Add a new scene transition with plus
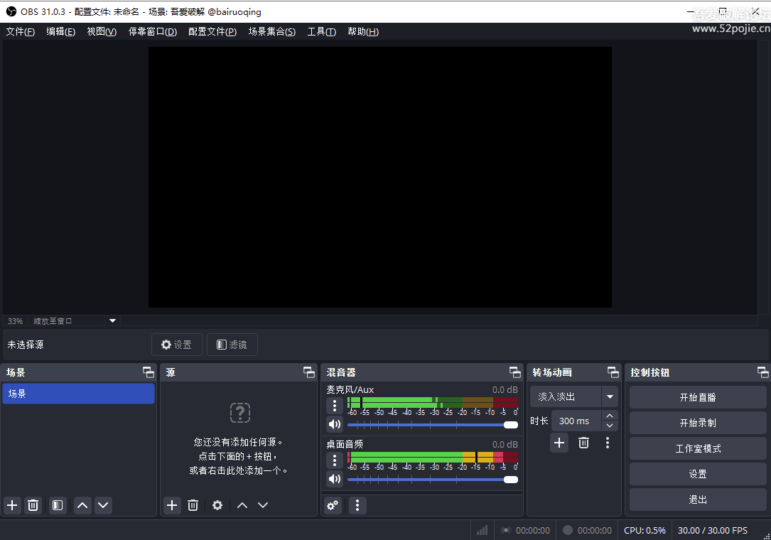 559,443
